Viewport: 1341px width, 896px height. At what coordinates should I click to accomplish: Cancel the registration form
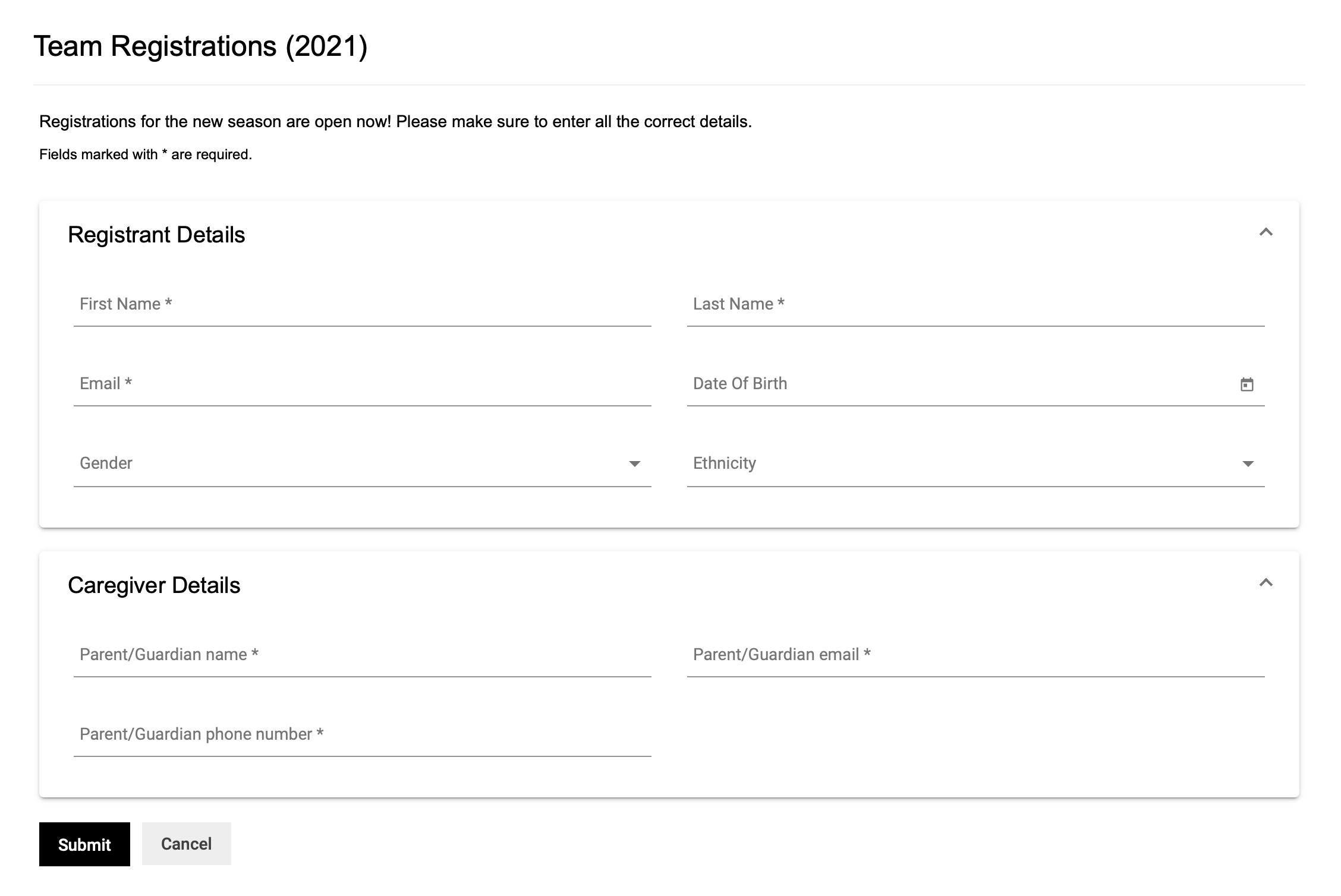point(186,844)
